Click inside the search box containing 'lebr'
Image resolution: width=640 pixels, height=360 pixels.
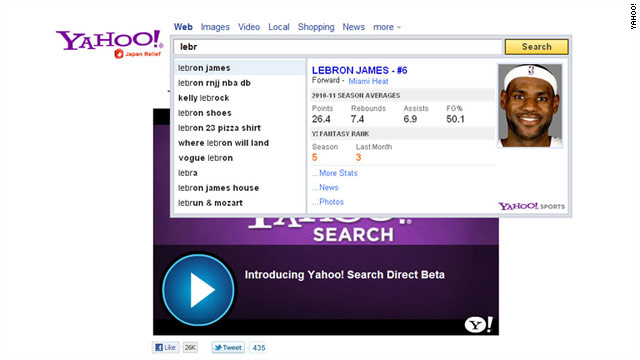(338, 47)
